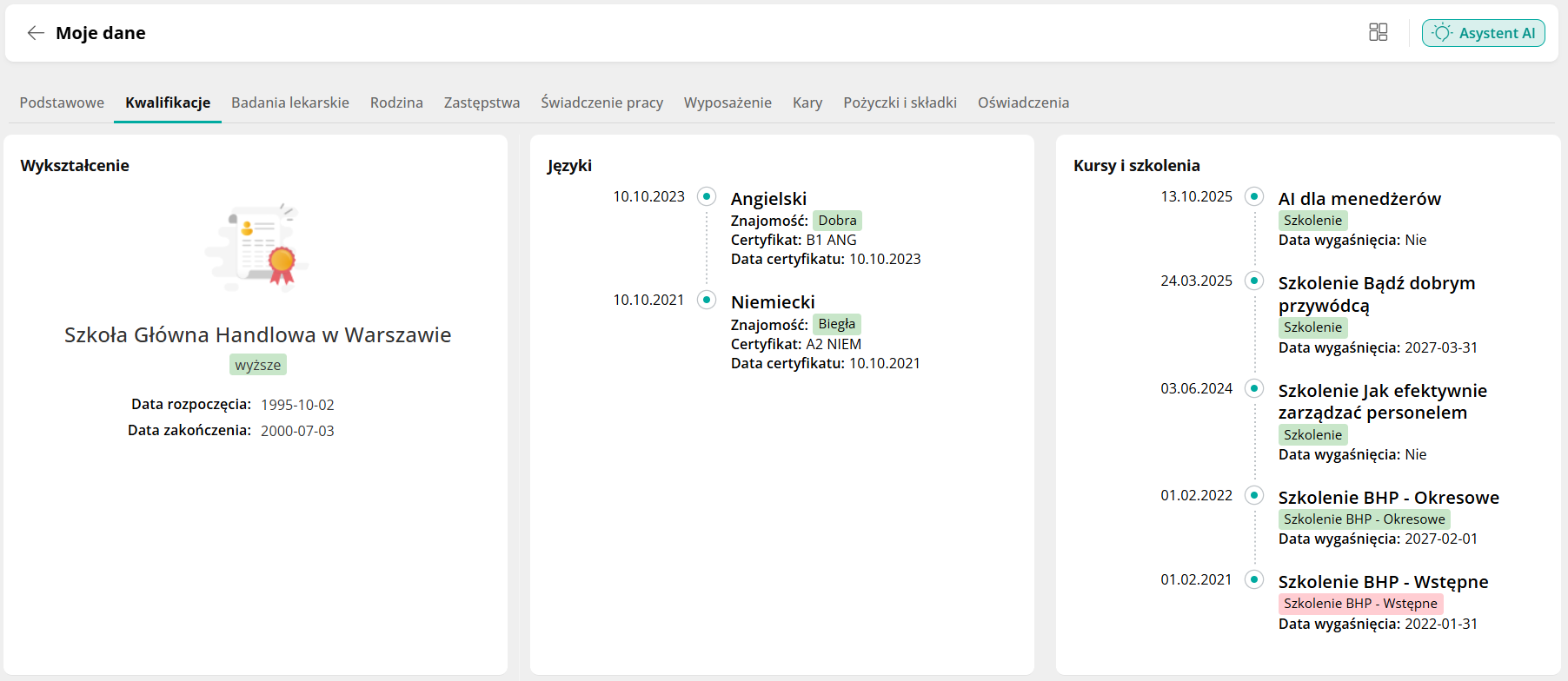Click the 13.10.2025 course date
Viewport: 1568px width, 681px height.
tap(1196, 196)
